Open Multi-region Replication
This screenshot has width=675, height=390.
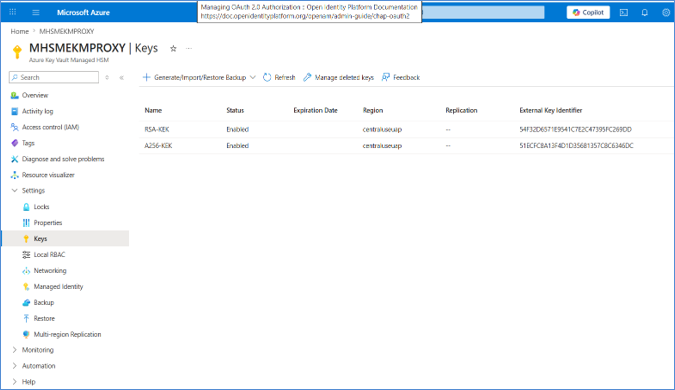[67, 334]
